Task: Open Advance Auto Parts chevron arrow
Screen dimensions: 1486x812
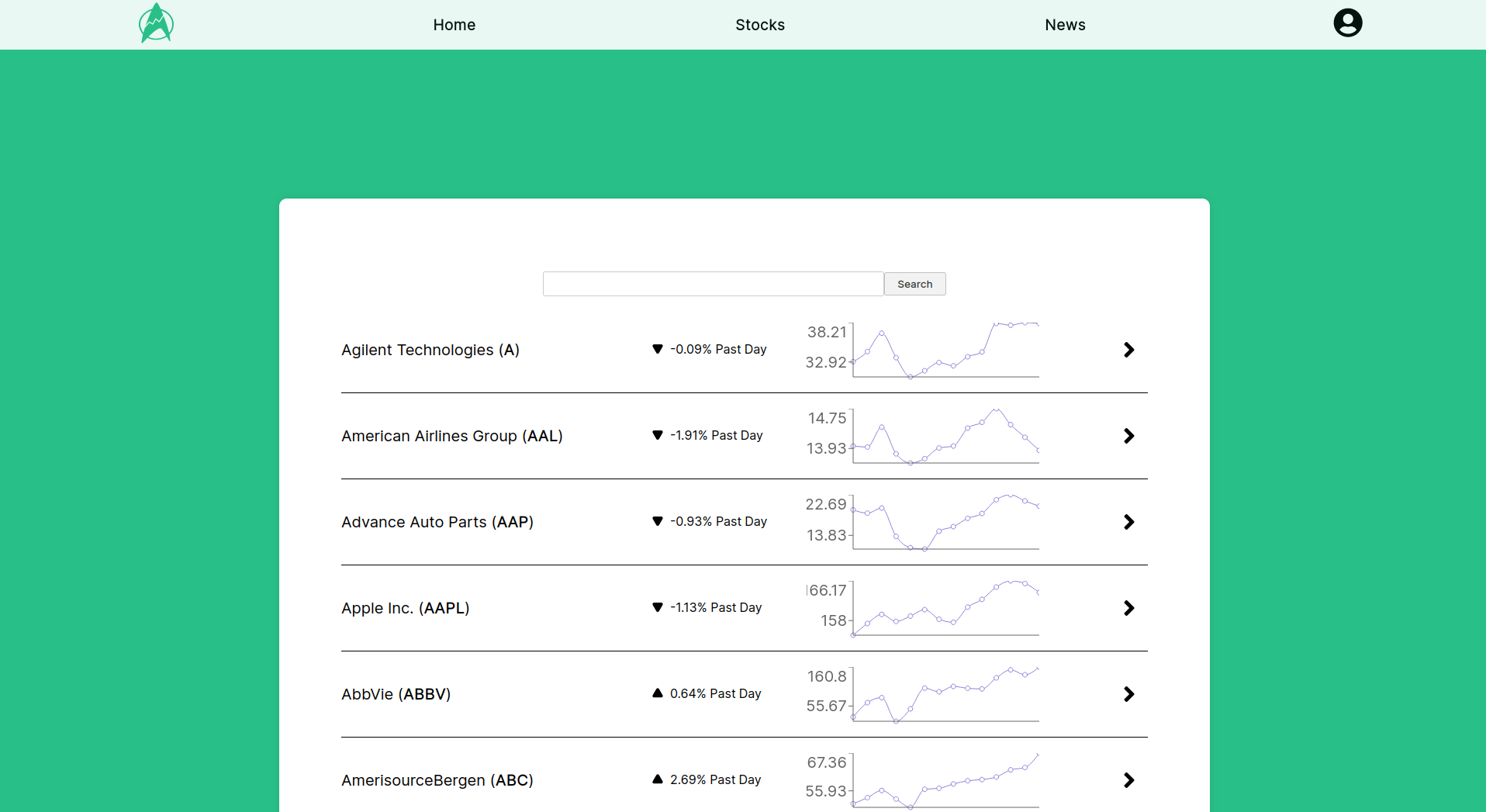Action: coord(1129,522)
